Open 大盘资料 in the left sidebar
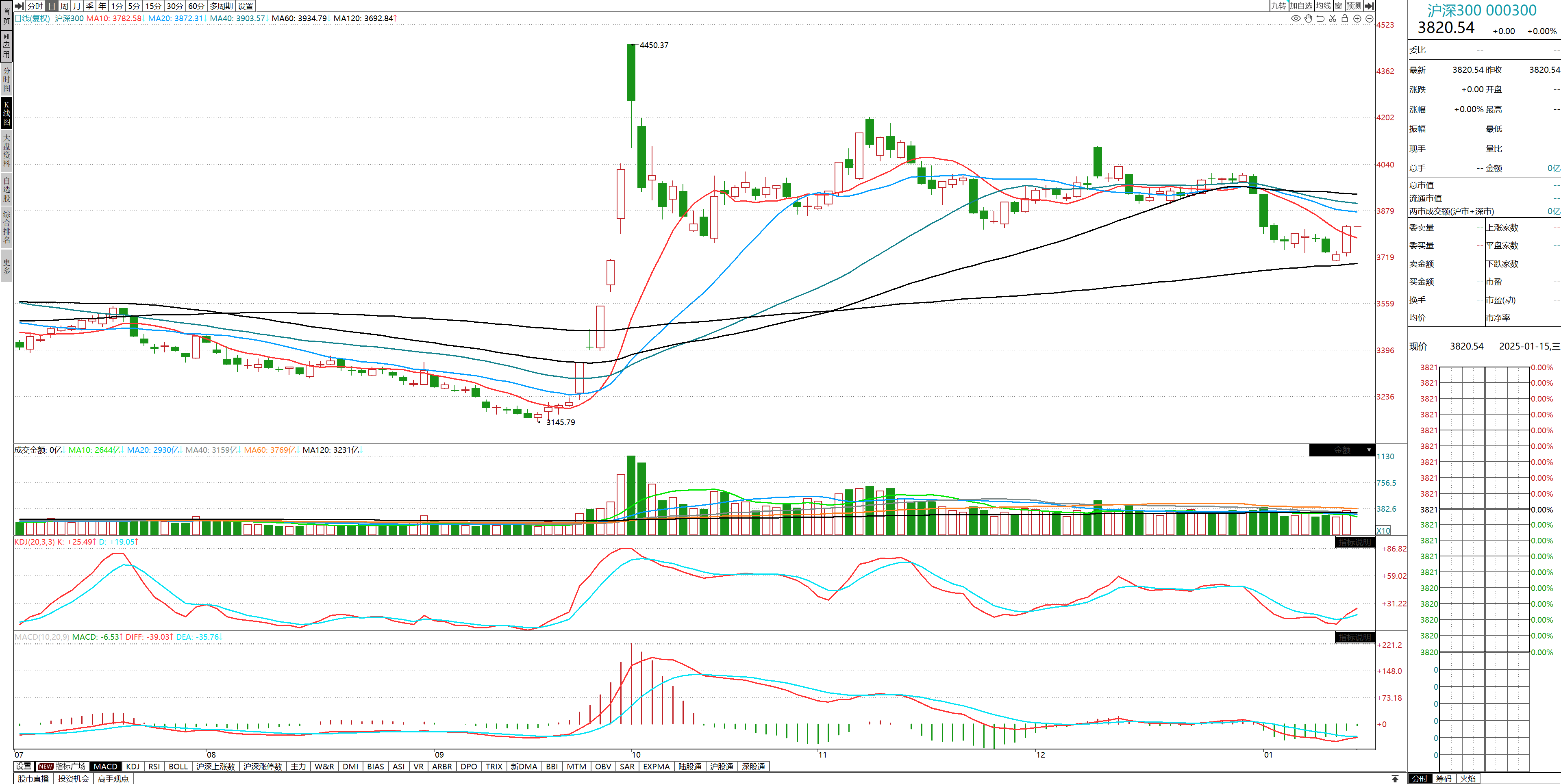The height and width of the screenshot is (784, 1561). (x=7, y=150)
